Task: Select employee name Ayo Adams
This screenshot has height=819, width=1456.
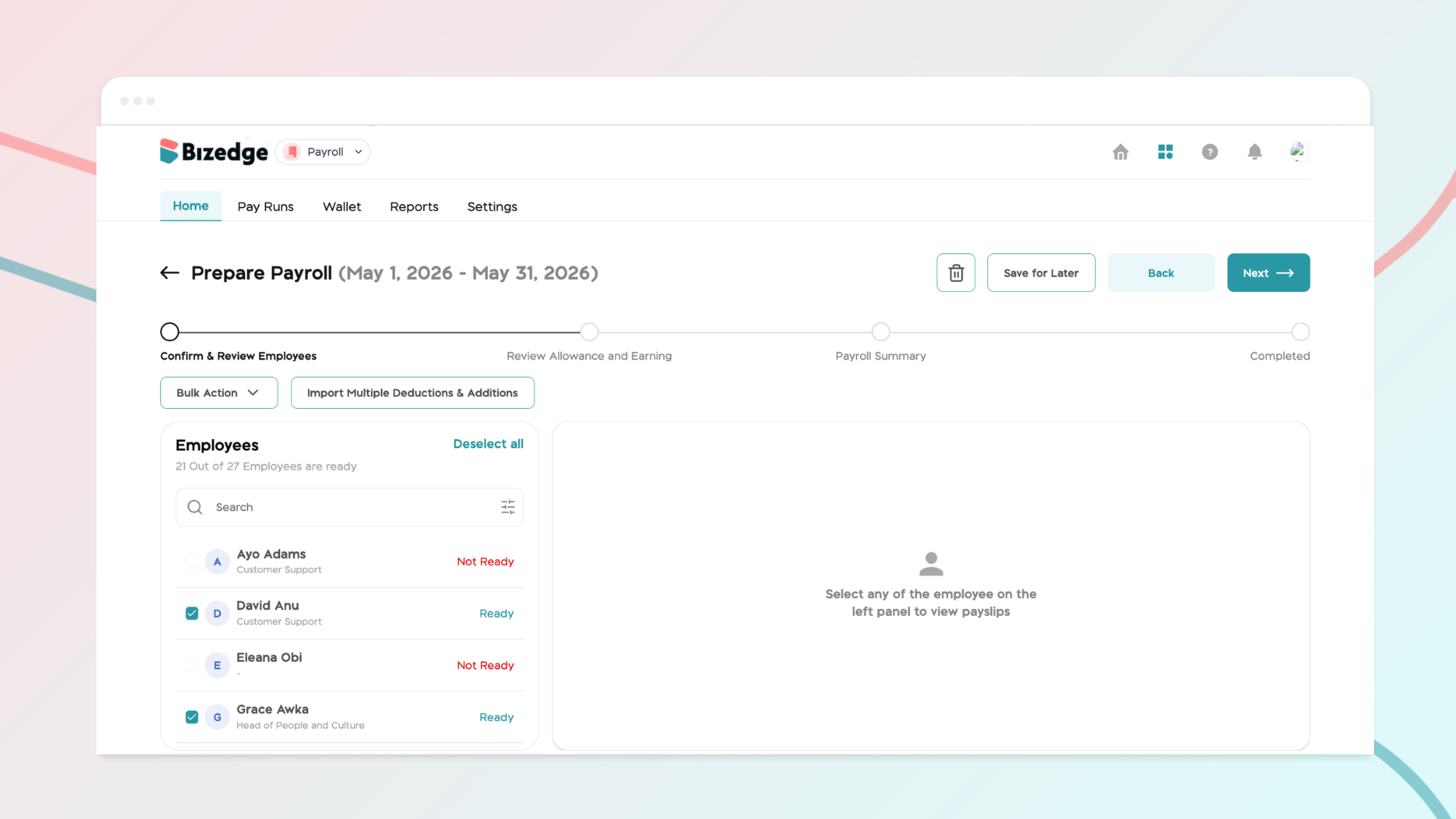Action: point(271,554)
